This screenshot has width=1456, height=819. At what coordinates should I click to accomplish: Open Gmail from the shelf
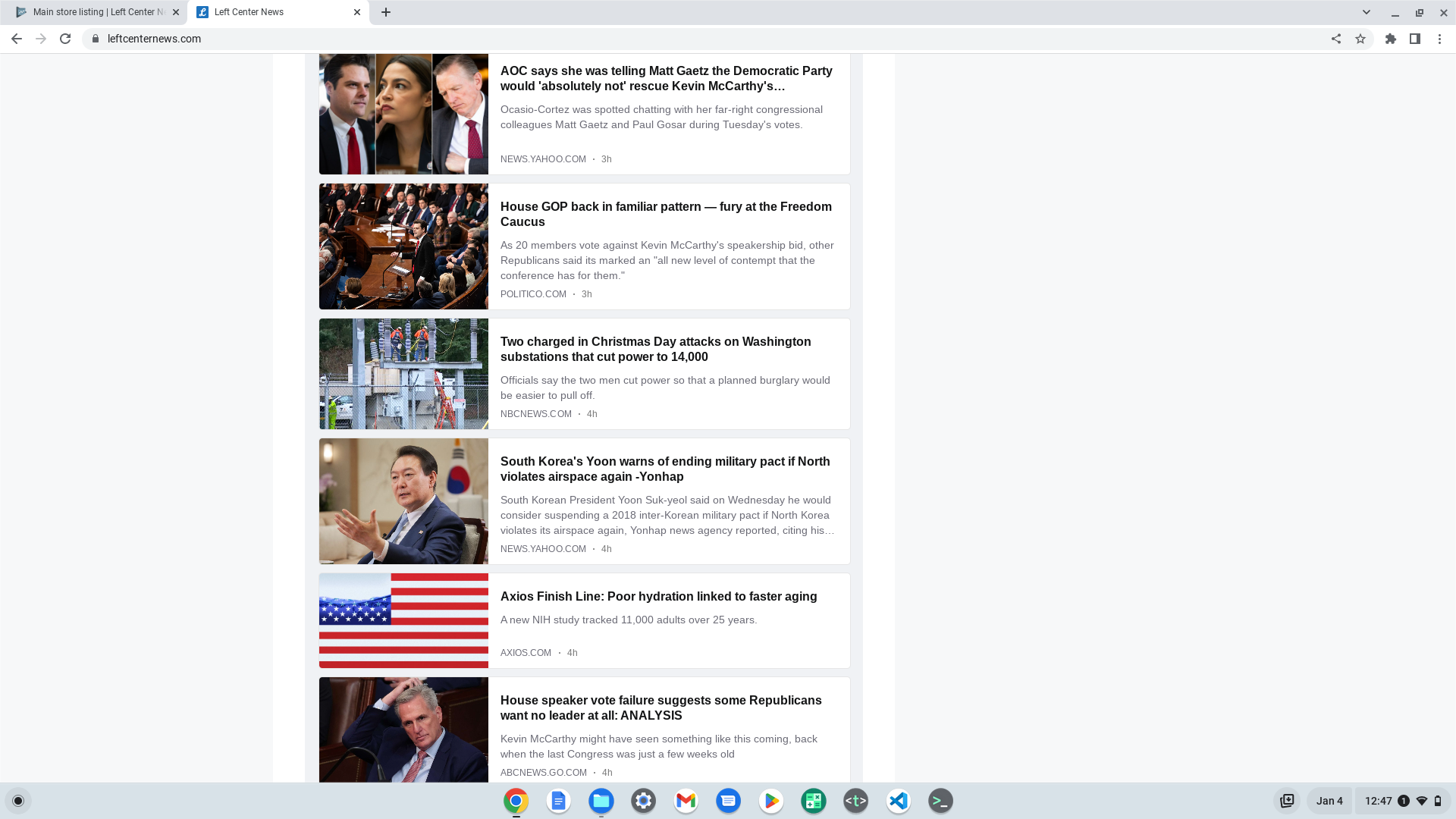pyautogui.click(x=686, y=801)
